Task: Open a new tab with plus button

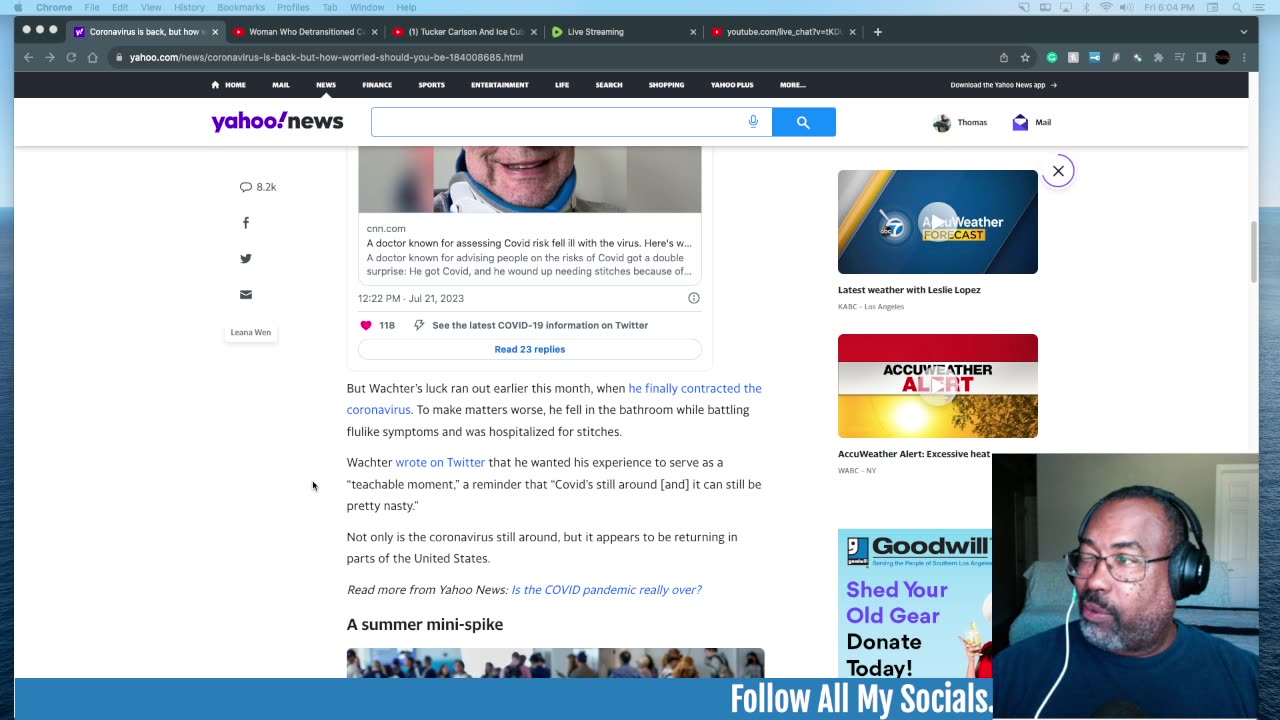Action: coord(877,32)
